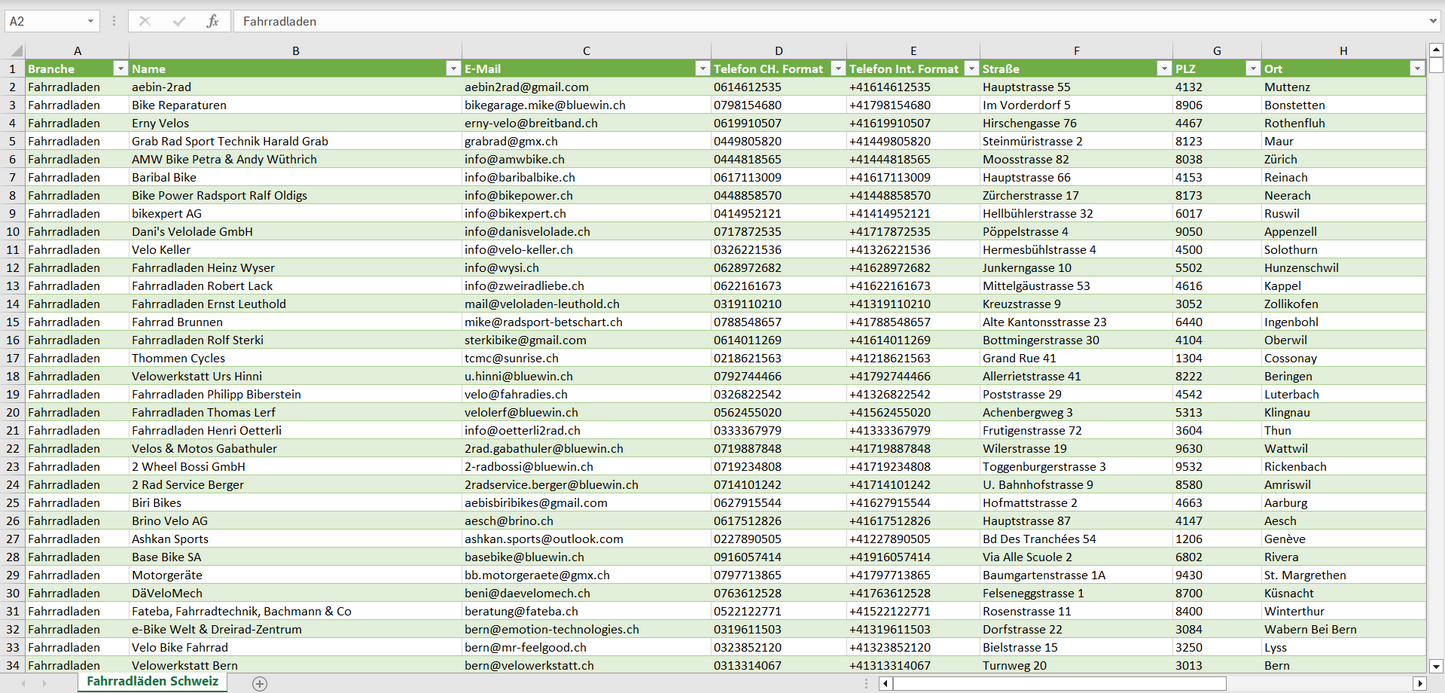Click the Enter checkmark icon in formula bar

click(x=179, y=21)
